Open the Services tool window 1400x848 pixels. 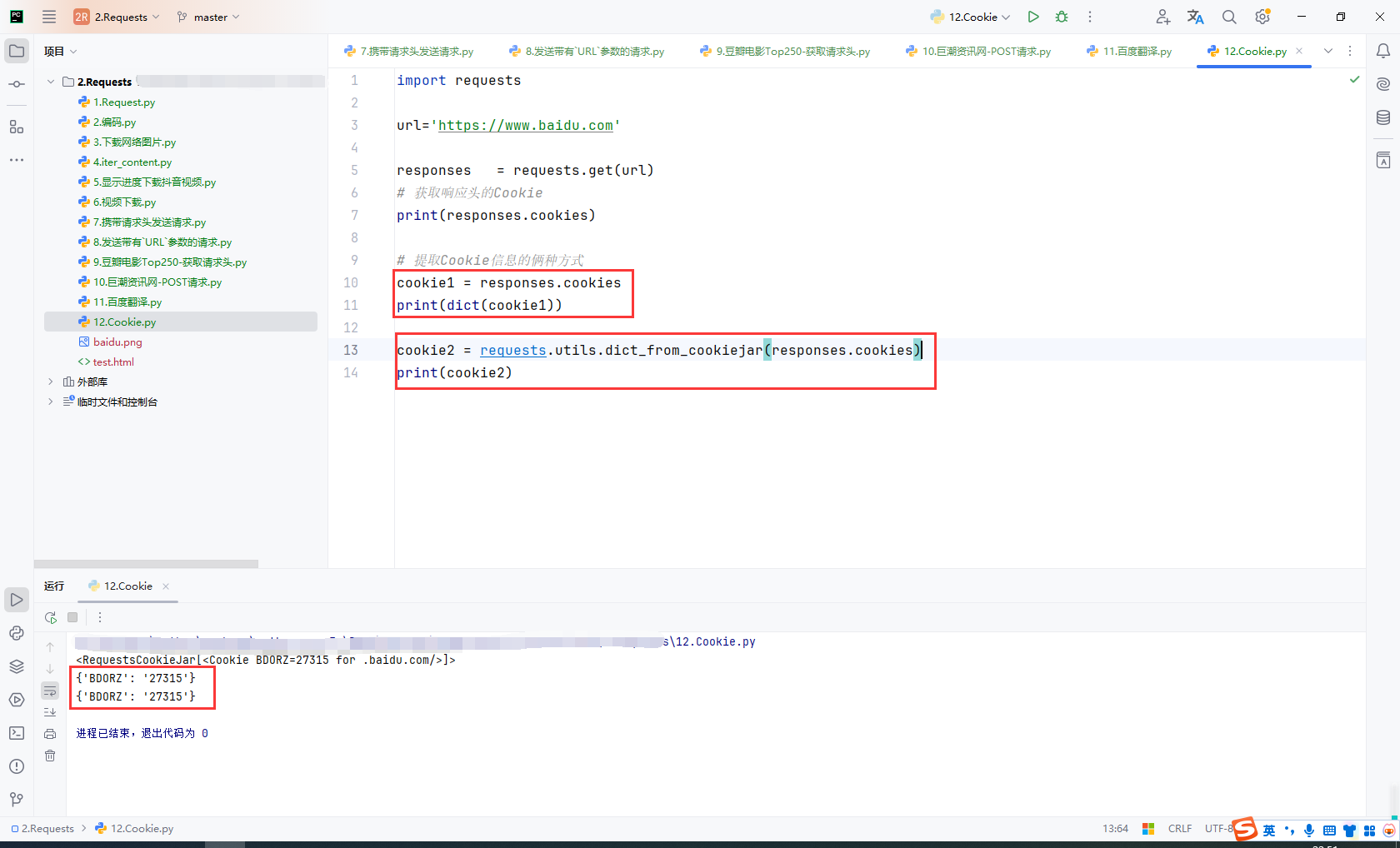tap(17, 700)
